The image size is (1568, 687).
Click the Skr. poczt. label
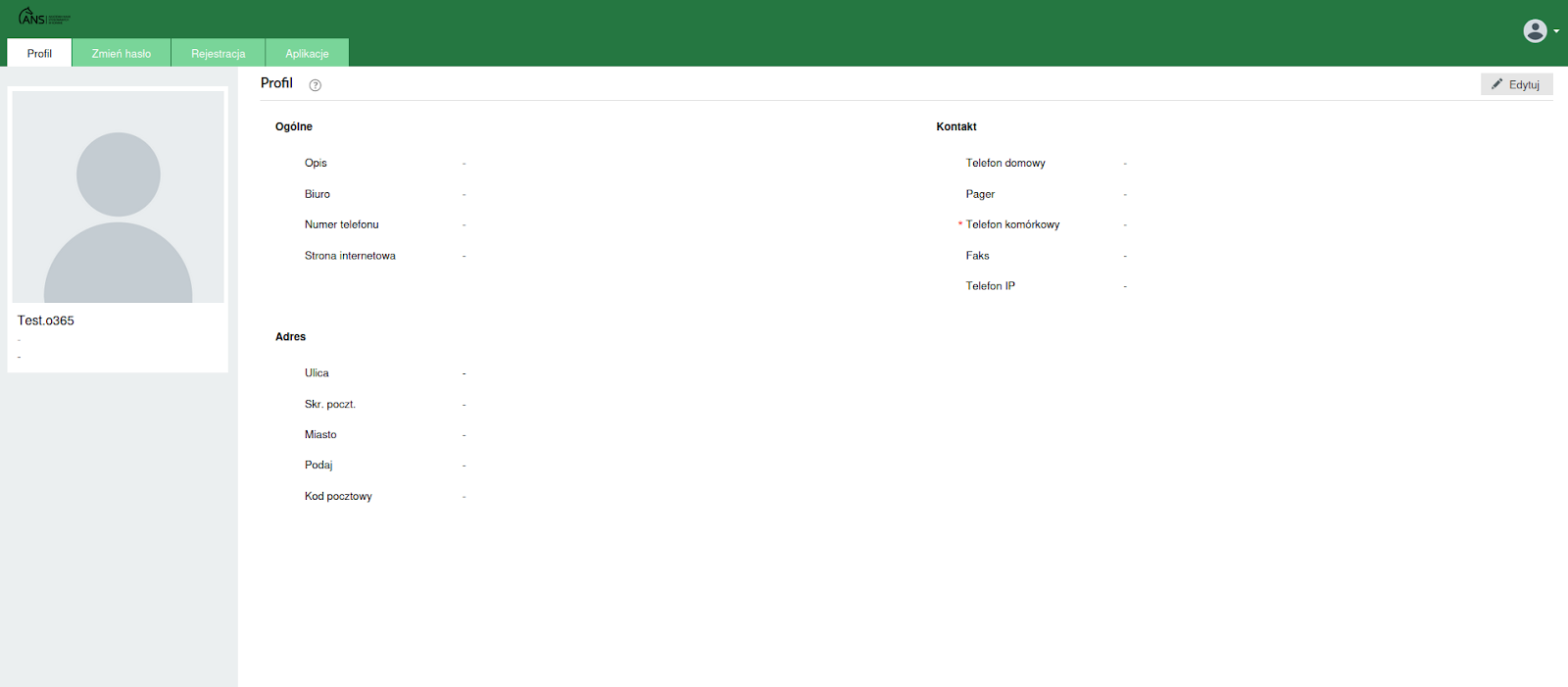330,404
